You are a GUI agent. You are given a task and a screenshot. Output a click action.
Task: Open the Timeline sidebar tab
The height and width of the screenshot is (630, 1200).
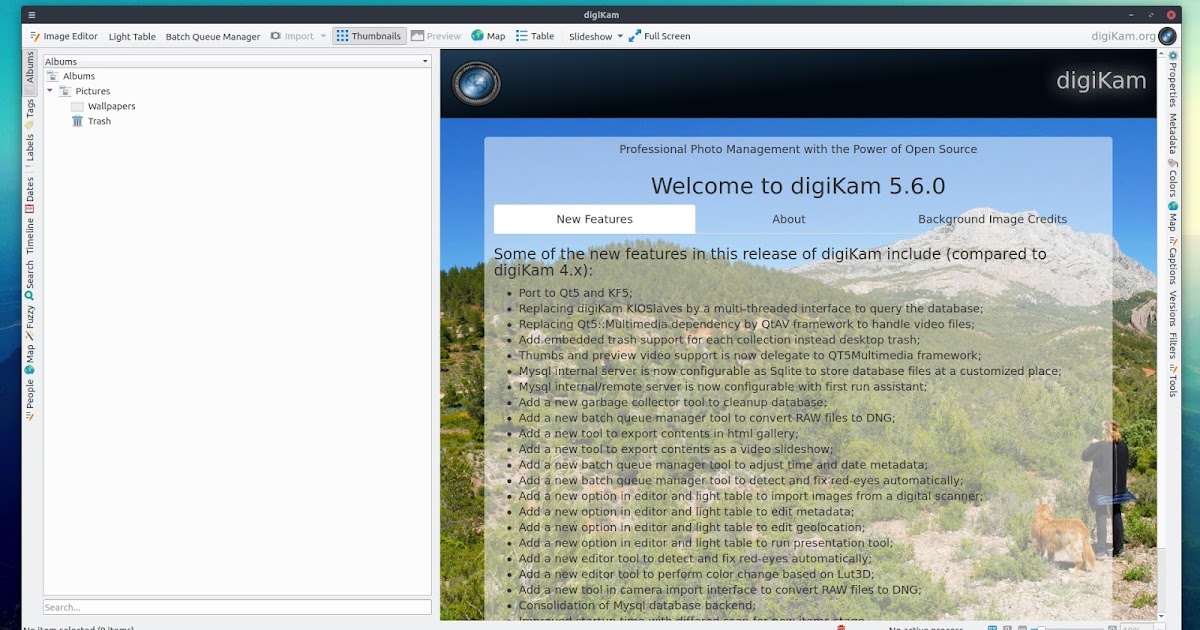[x=30, y=236]
